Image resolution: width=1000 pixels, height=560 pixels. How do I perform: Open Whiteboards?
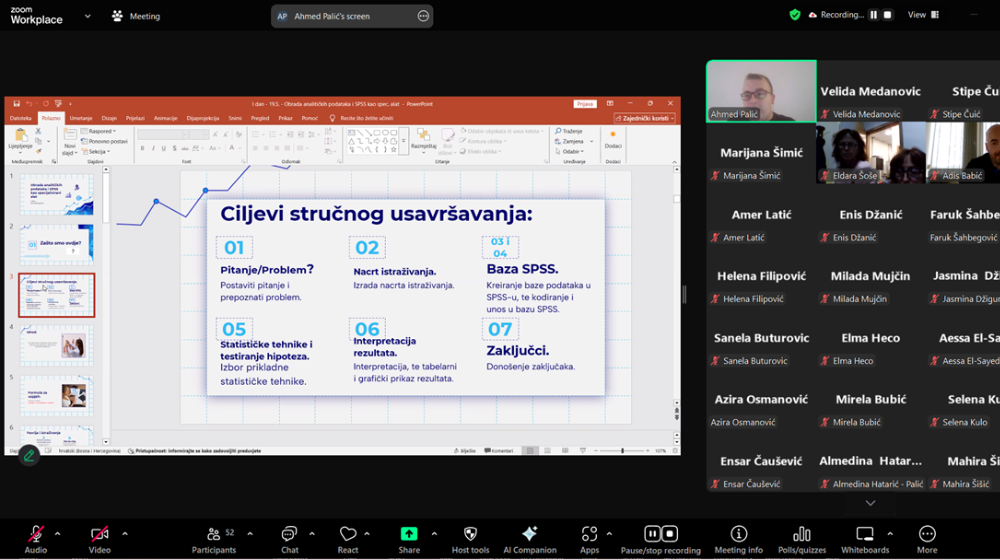pyautogui.click(x=865, y=539)
